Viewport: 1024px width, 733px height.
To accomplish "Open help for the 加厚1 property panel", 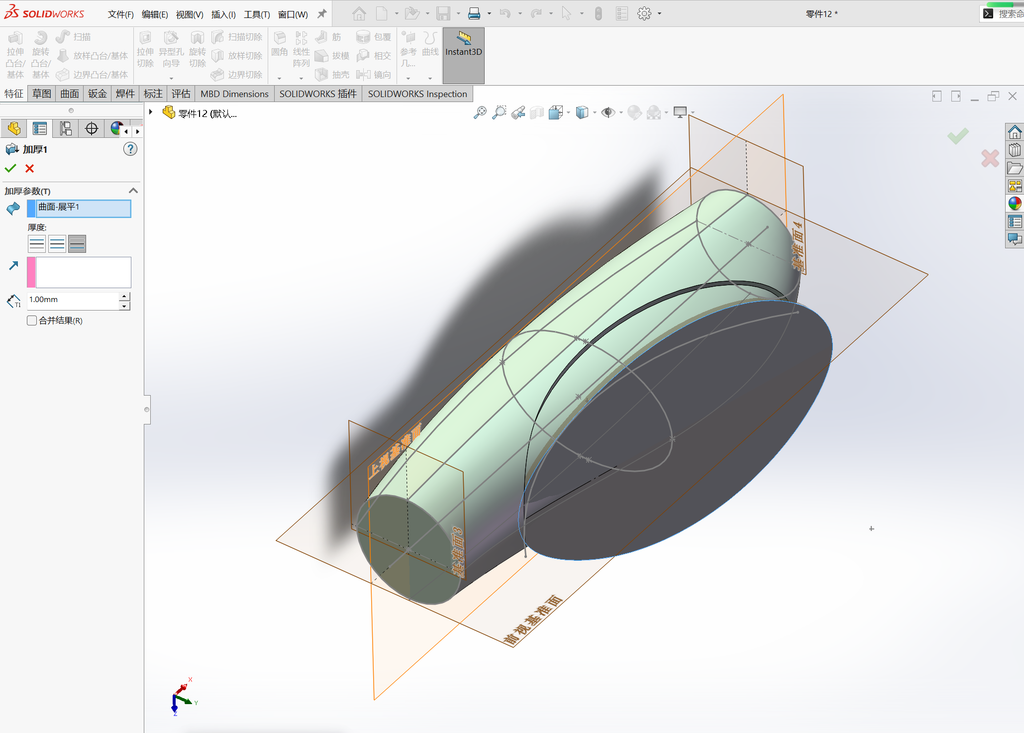I will [130, 149].
